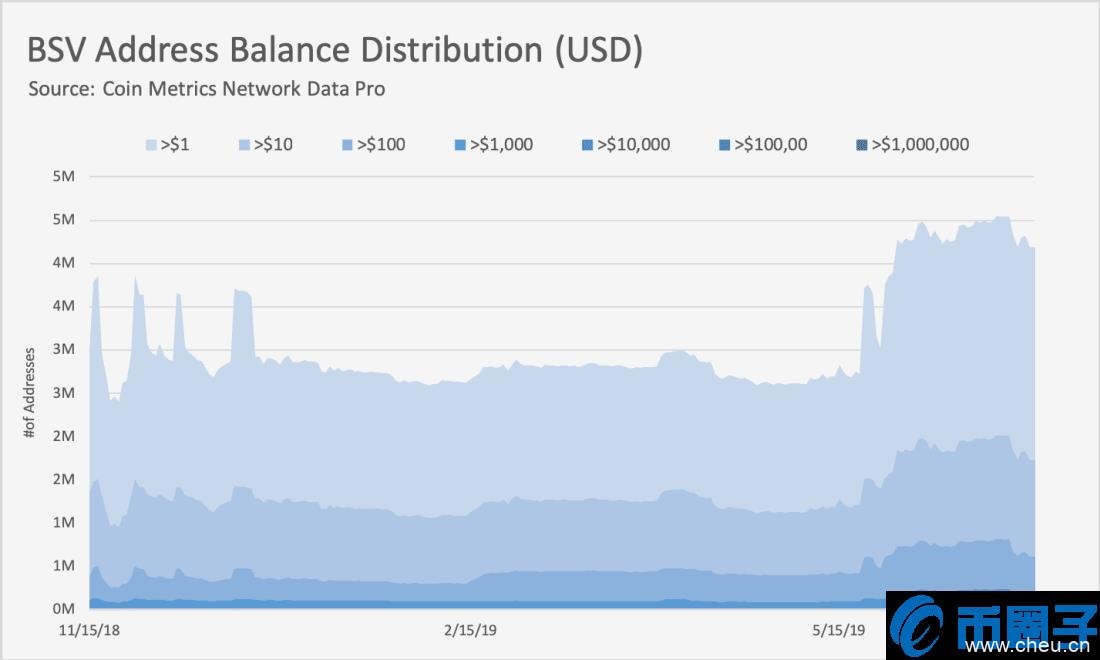
Task: Toggle the >$1,000,000 series legend label
Action: click(x=920, y=145)
